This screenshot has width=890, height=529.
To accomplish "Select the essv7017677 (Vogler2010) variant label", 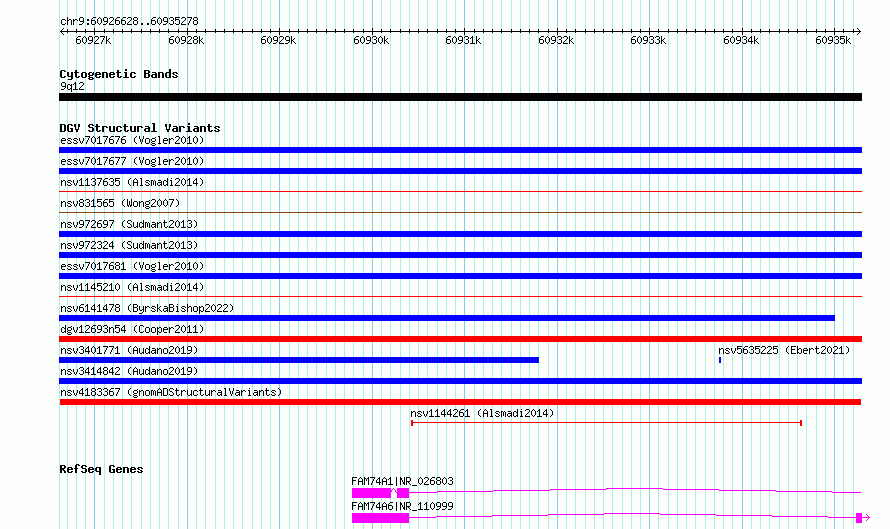I will [x=132, y=161].
